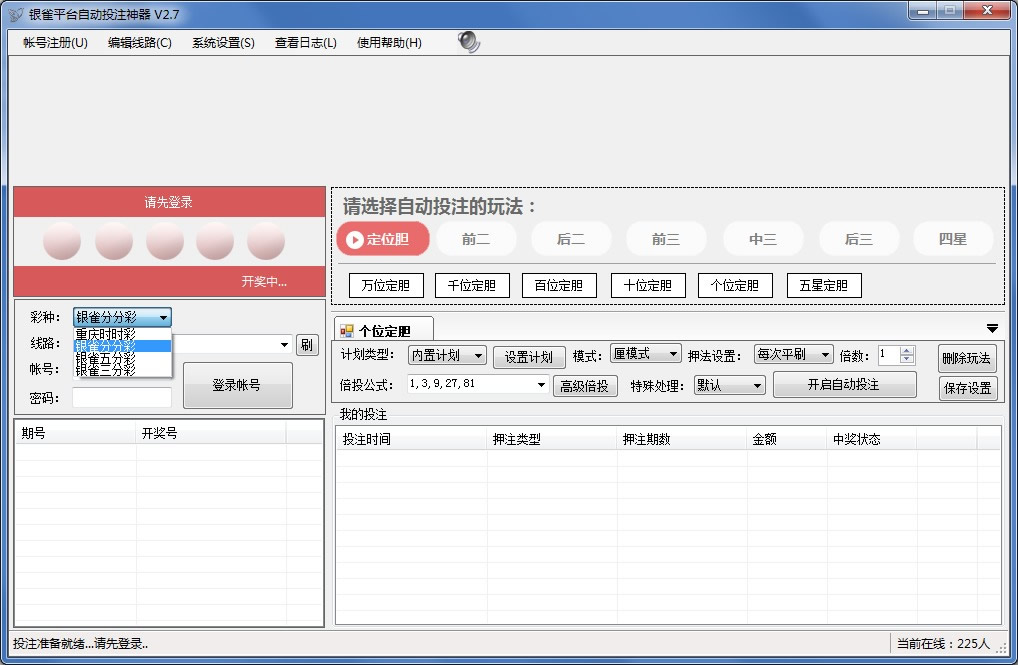1018x665 pixels.
Task: Click the 个位定胆 tab icon
Action: (x=347, y=330)
